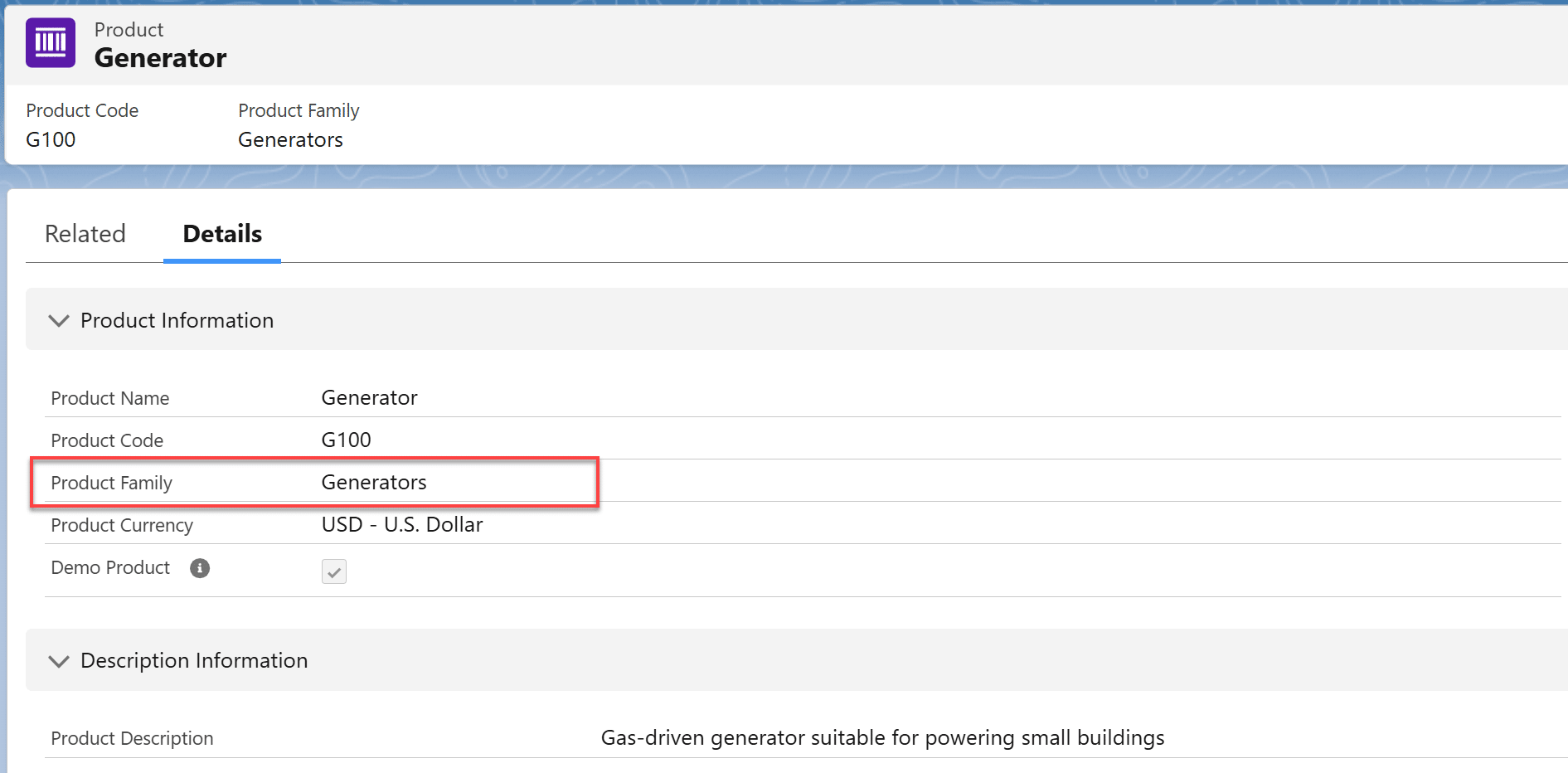This screenshot has height=773, width=1568.
Task: Click the G100 value under Product Information
Action: click(346, 440)
